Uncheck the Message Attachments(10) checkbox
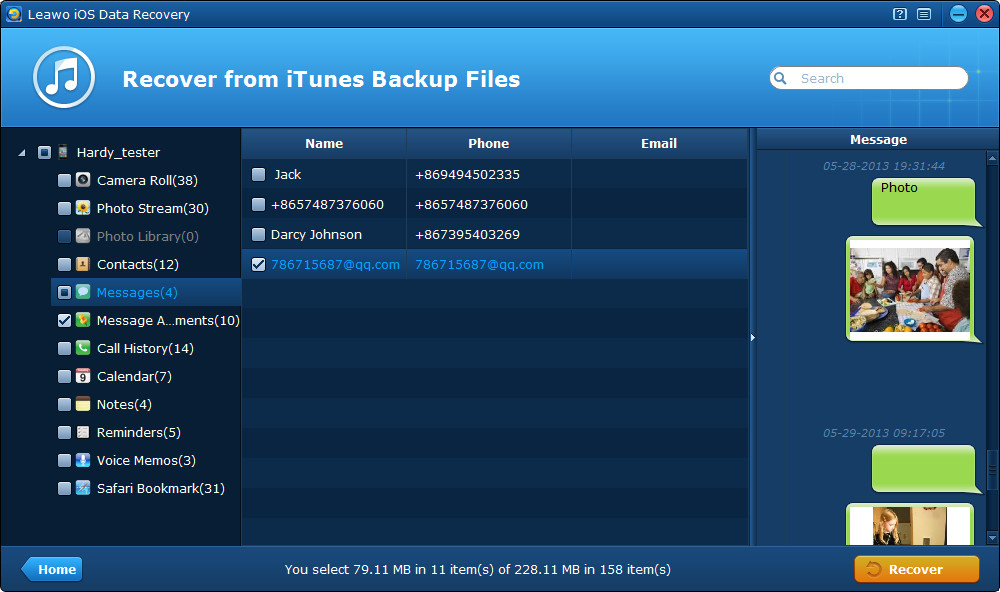Viewport: 1000px width, 592px height. tap(64, 321)
